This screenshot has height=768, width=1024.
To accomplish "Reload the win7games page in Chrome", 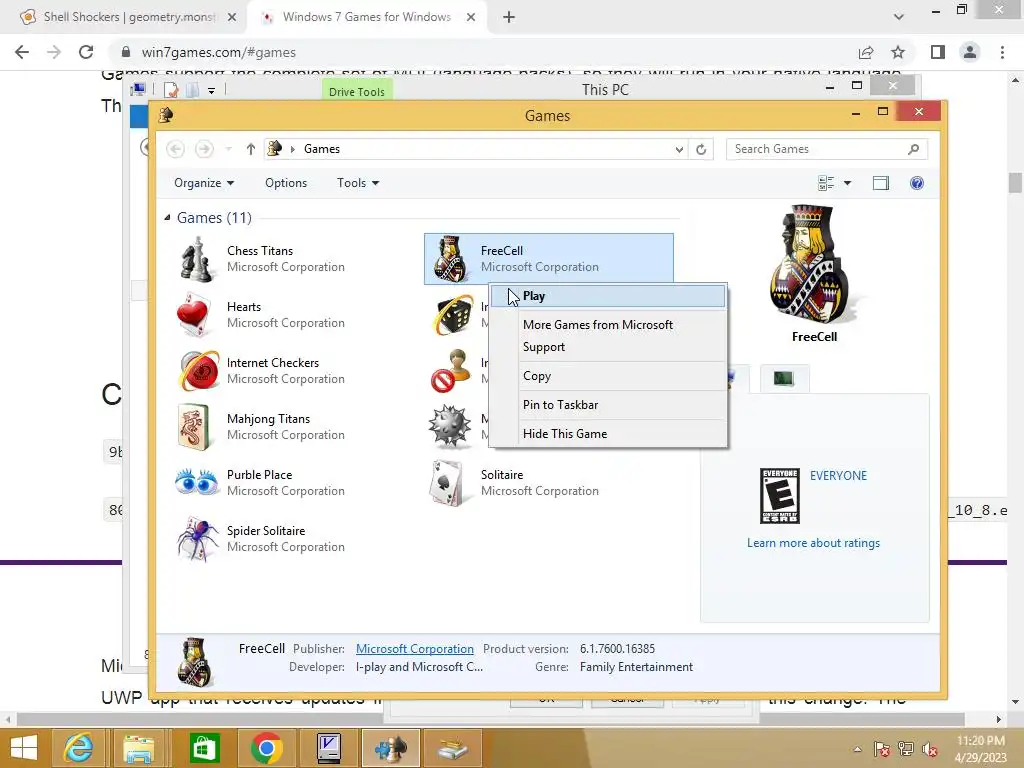I will [x=86, y=52].
